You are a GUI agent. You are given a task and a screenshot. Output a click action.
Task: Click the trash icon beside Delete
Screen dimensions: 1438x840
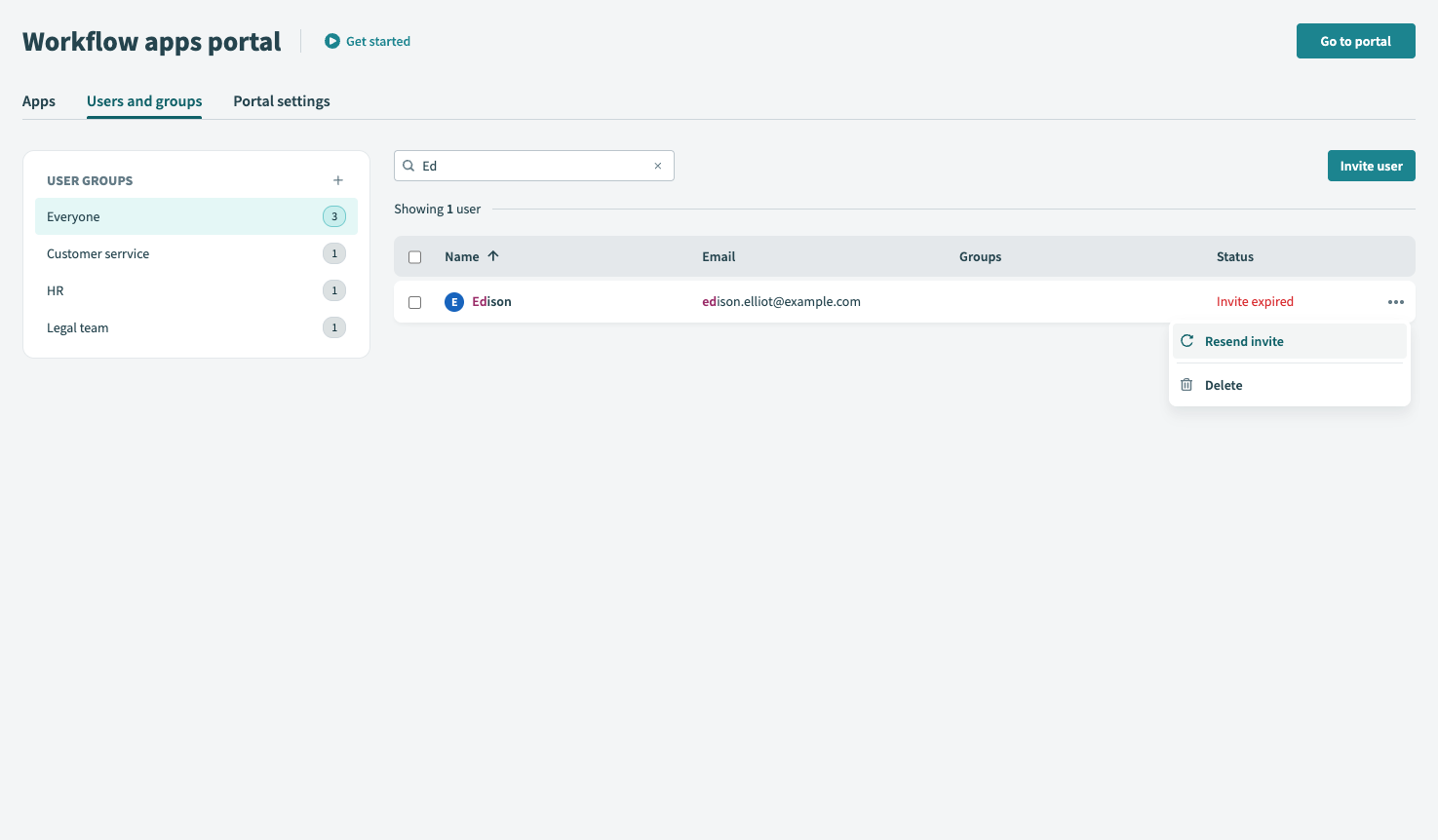tap(1186, 385)
